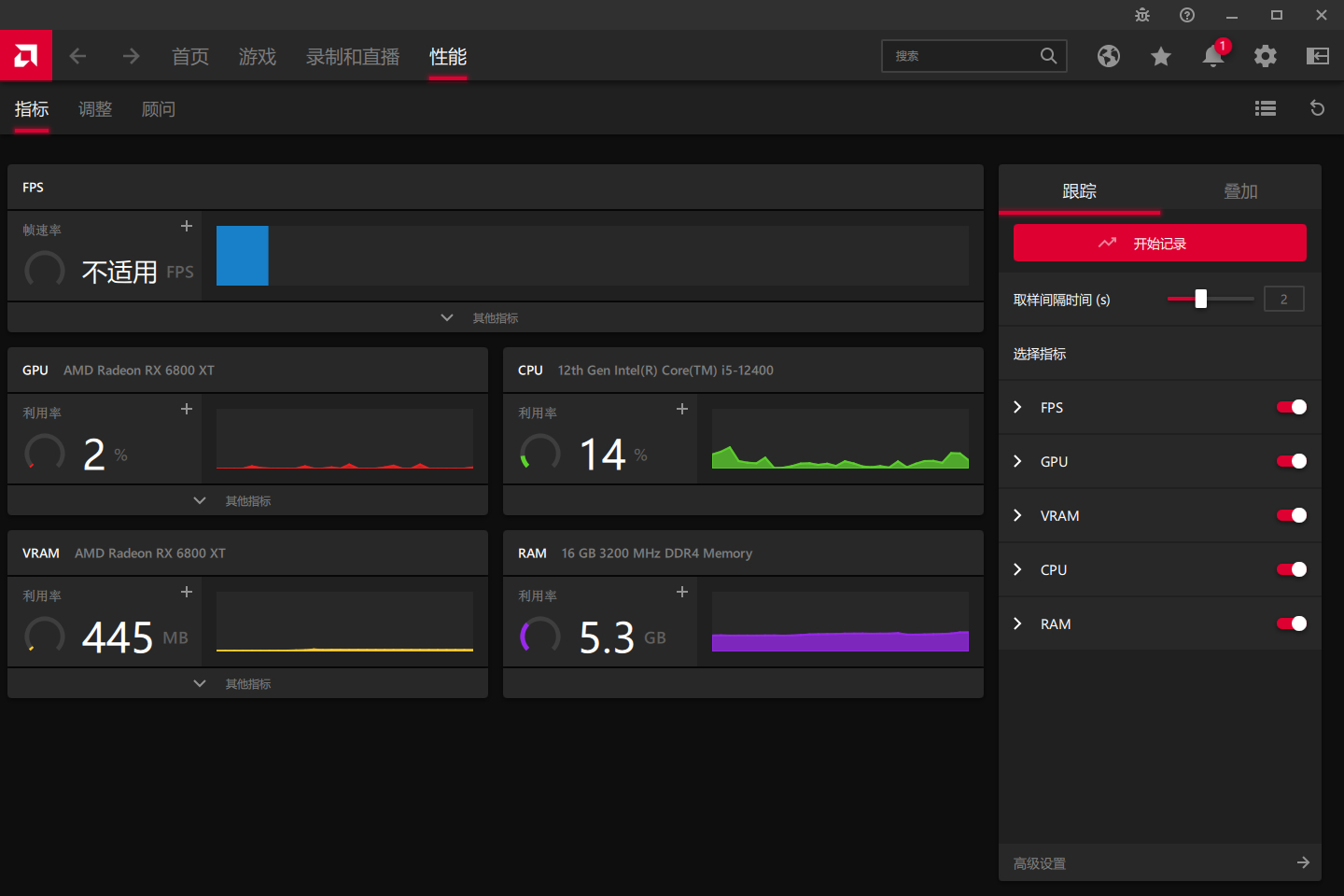Add CPU 利用率 metric with plus
The image size is (1344, 896).
pyautogui.click(x=682, y=409)
